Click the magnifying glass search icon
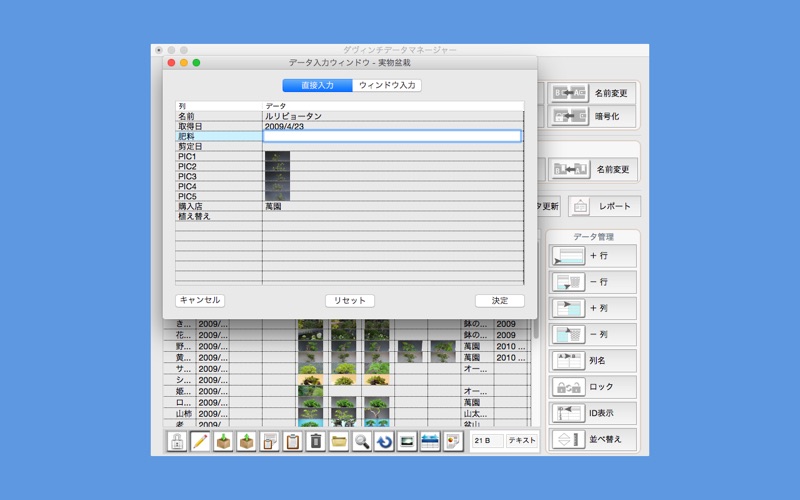800x500 pixels. pos(361,441)
